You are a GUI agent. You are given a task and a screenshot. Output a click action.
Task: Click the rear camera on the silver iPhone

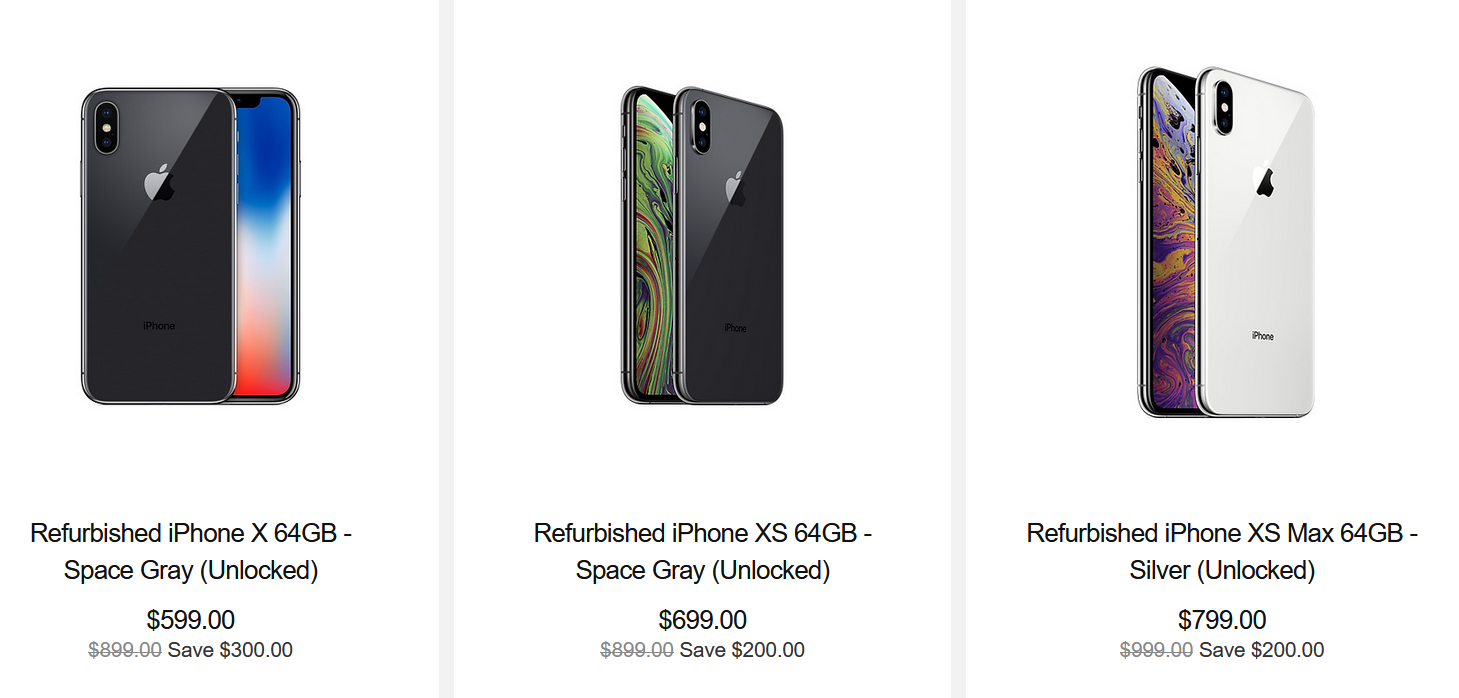pos(1219,107)
